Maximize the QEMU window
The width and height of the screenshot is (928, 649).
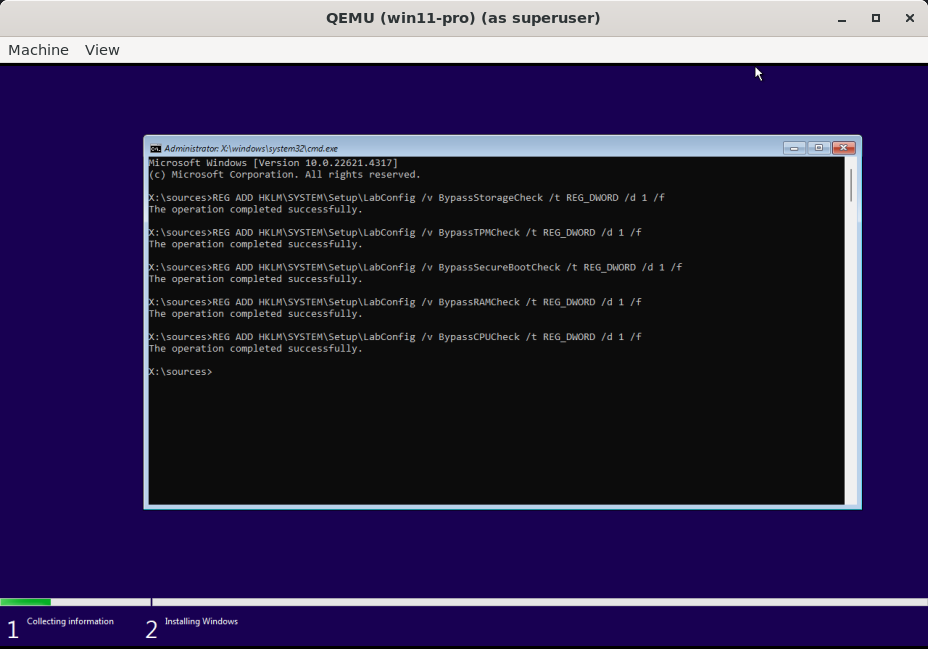point(876,18)
